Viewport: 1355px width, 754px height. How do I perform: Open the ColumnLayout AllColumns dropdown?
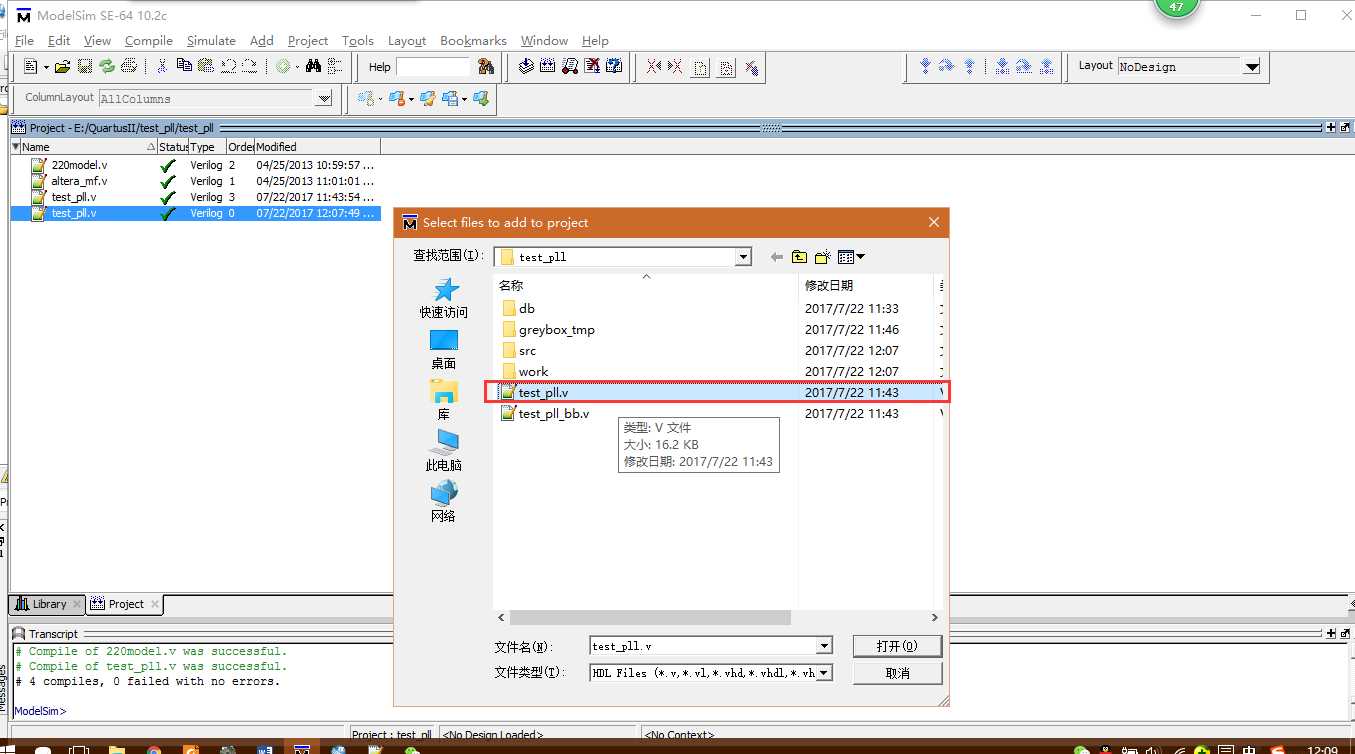tap(324, 98)
